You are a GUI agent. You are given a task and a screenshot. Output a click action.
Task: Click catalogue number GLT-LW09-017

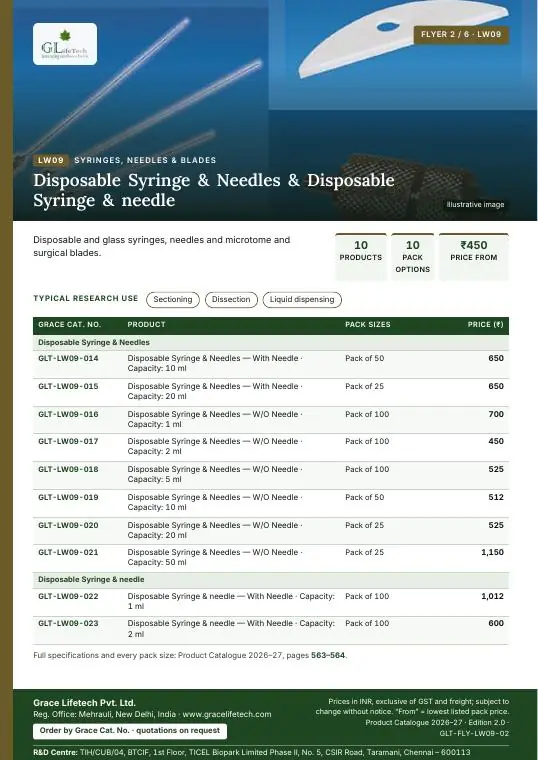point(68,442)
